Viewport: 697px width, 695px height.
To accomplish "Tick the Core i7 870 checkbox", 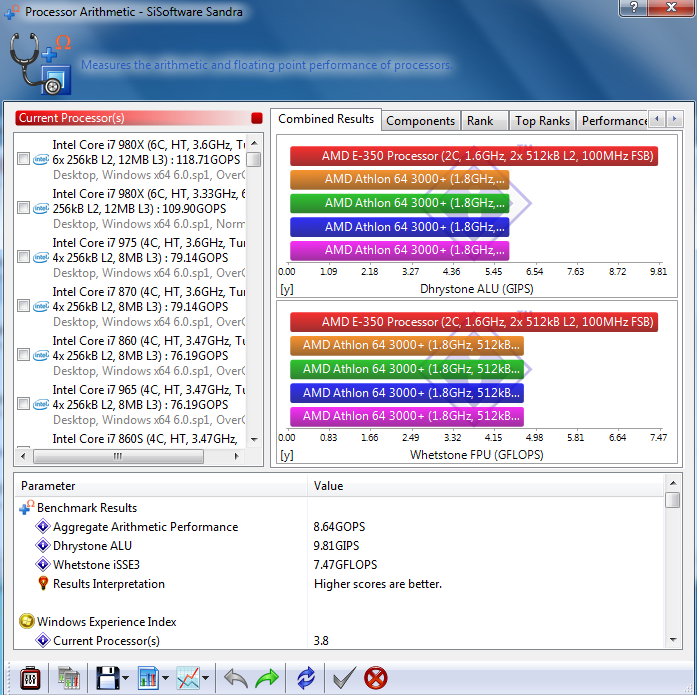I will click(x=23, y=306).
